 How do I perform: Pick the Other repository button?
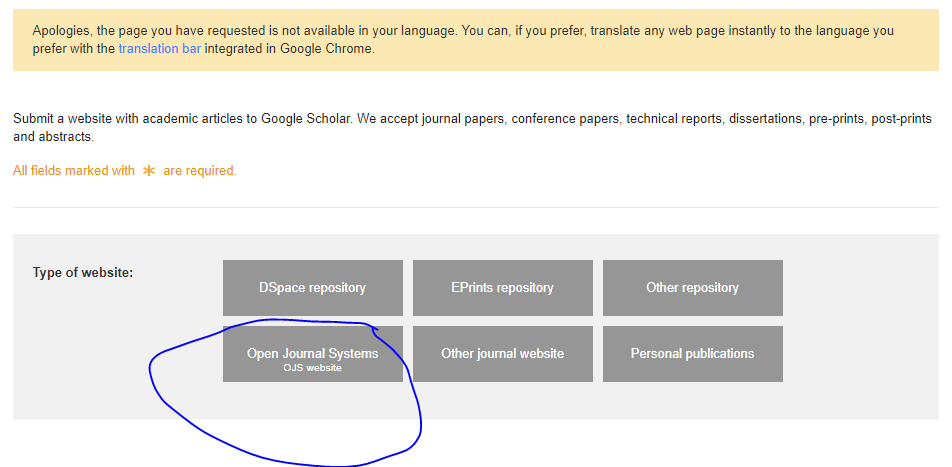692,288
